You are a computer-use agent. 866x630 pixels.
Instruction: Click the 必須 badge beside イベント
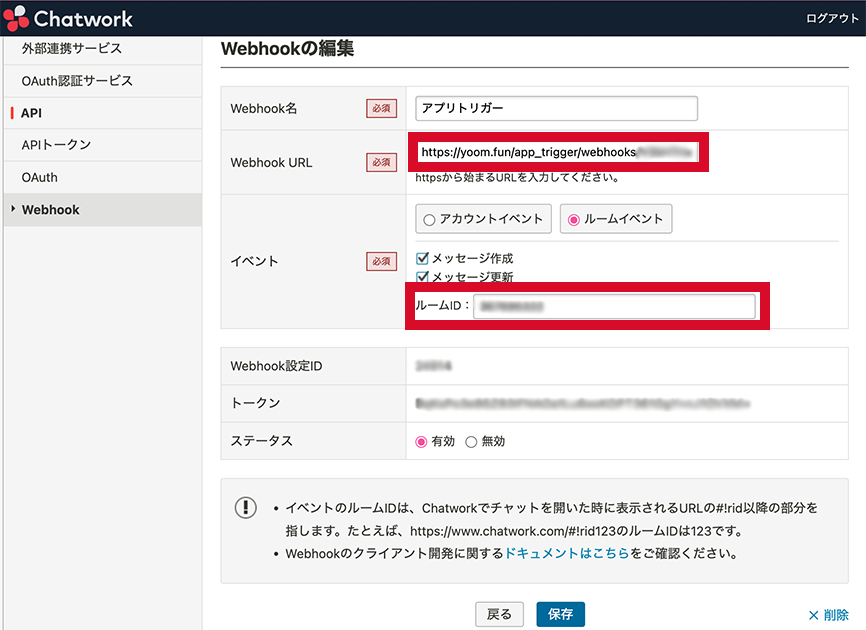(x=382, y=261)
